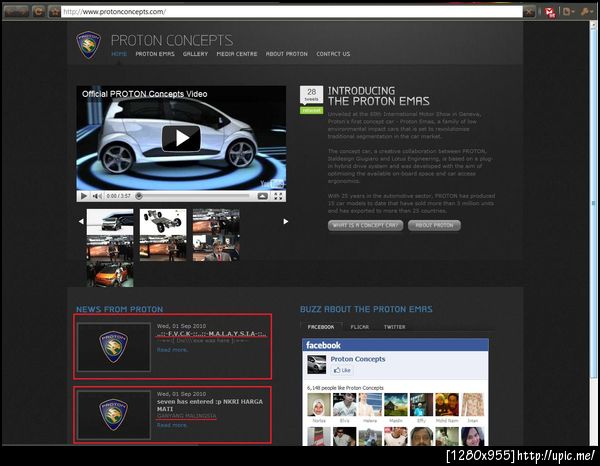The height and width of the screenshot is (466, 600).
Task: Switch to the FLICKR buzz tab
Action: (x=360, y=327)
